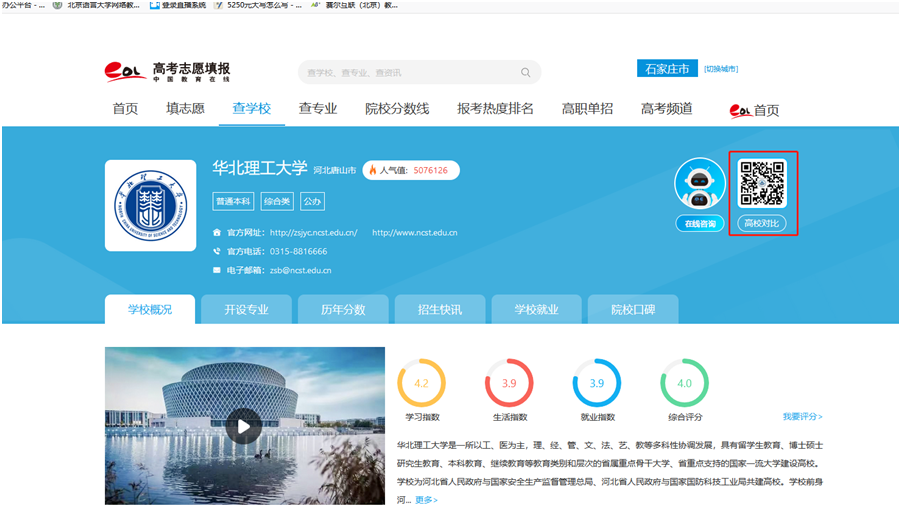Click the 石家庄市 city button
Viewport: 902px width, 512px height.
667,68
